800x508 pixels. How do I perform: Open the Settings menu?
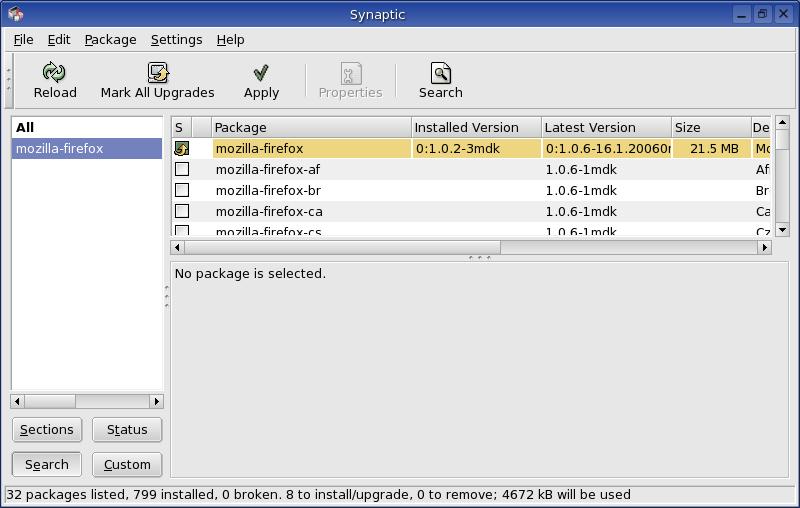coord(177,40)
